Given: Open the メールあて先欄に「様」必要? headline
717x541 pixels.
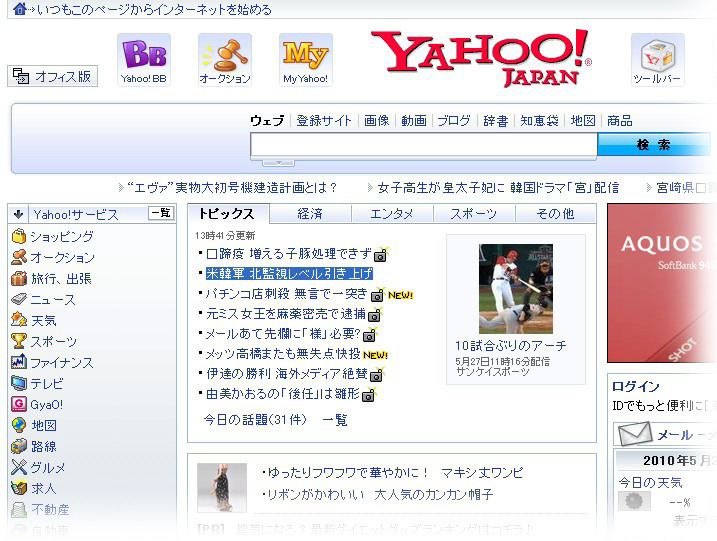Looking at the screenshot, I should (x=283, y=334).
